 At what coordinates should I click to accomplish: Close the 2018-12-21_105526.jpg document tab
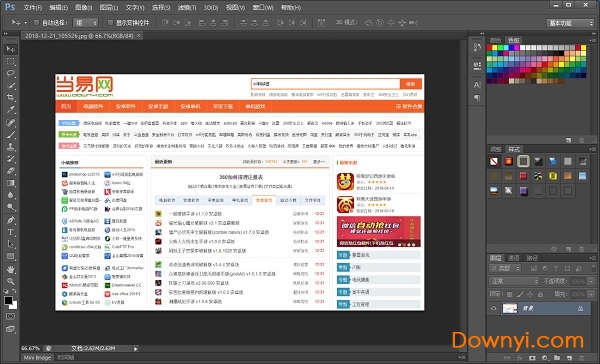139,36
